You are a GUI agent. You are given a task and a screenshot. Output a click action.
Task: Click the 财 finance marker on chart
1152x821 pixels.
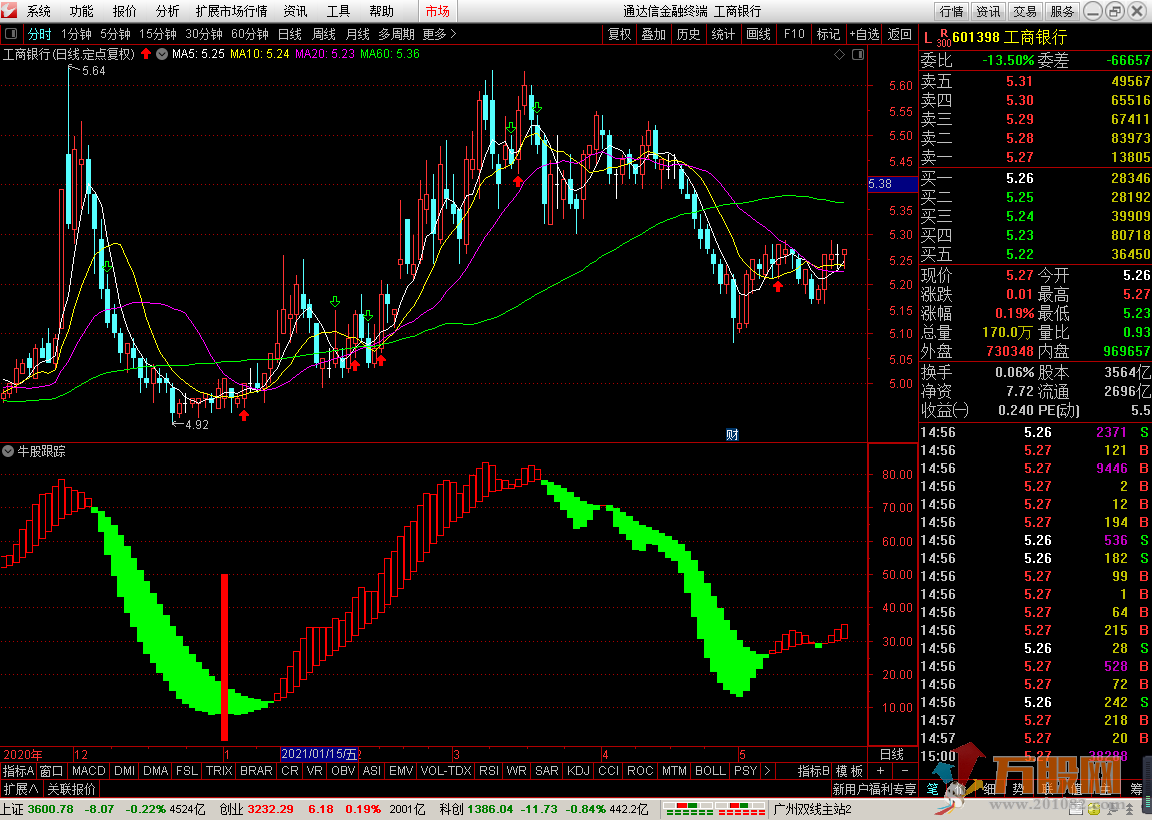732,434
